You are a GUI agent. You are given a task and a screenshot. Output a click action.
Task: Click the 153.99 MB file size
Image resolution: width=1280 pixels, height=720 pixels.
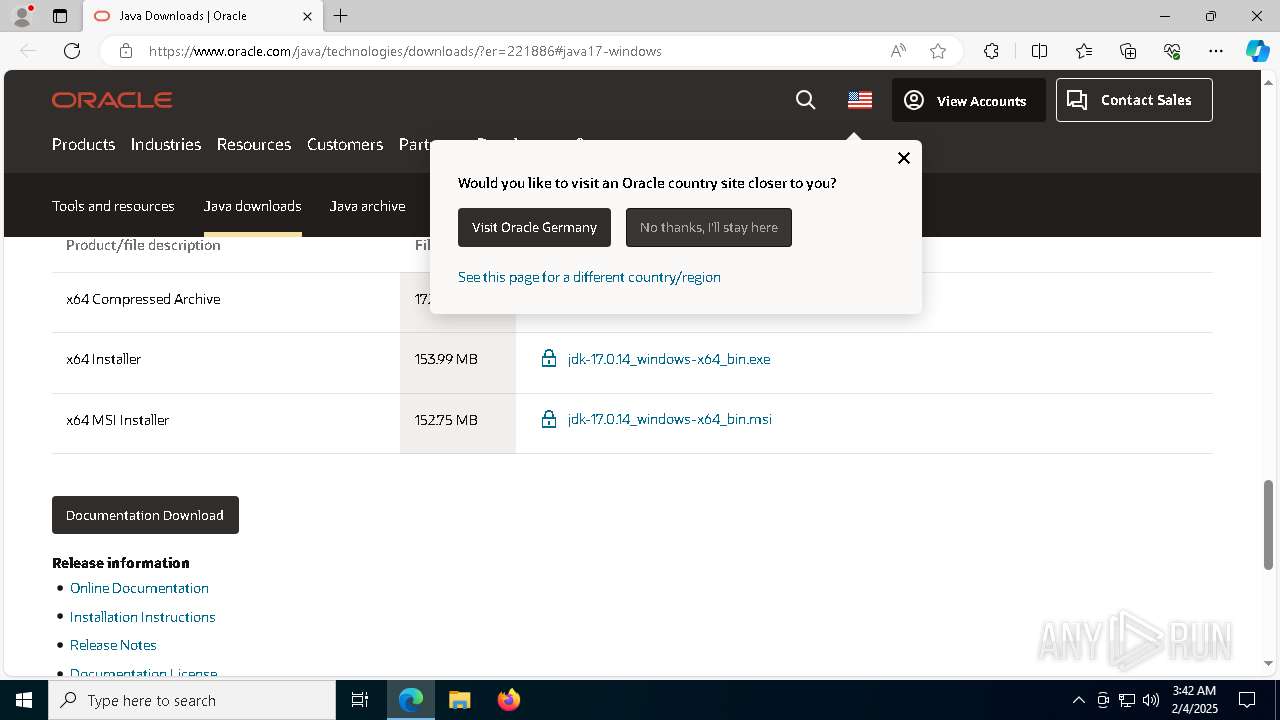pos(446,359)
